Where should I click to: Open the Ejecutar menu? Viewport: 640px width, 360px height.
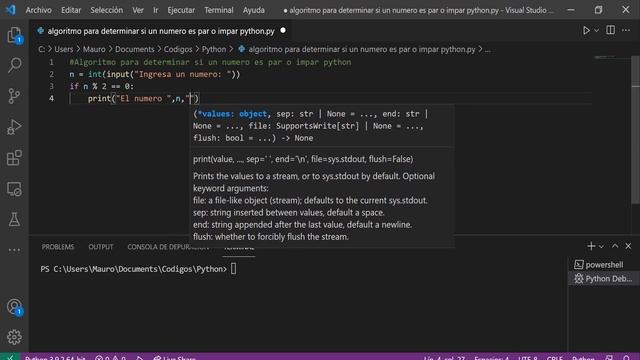[x=181, y=10]
